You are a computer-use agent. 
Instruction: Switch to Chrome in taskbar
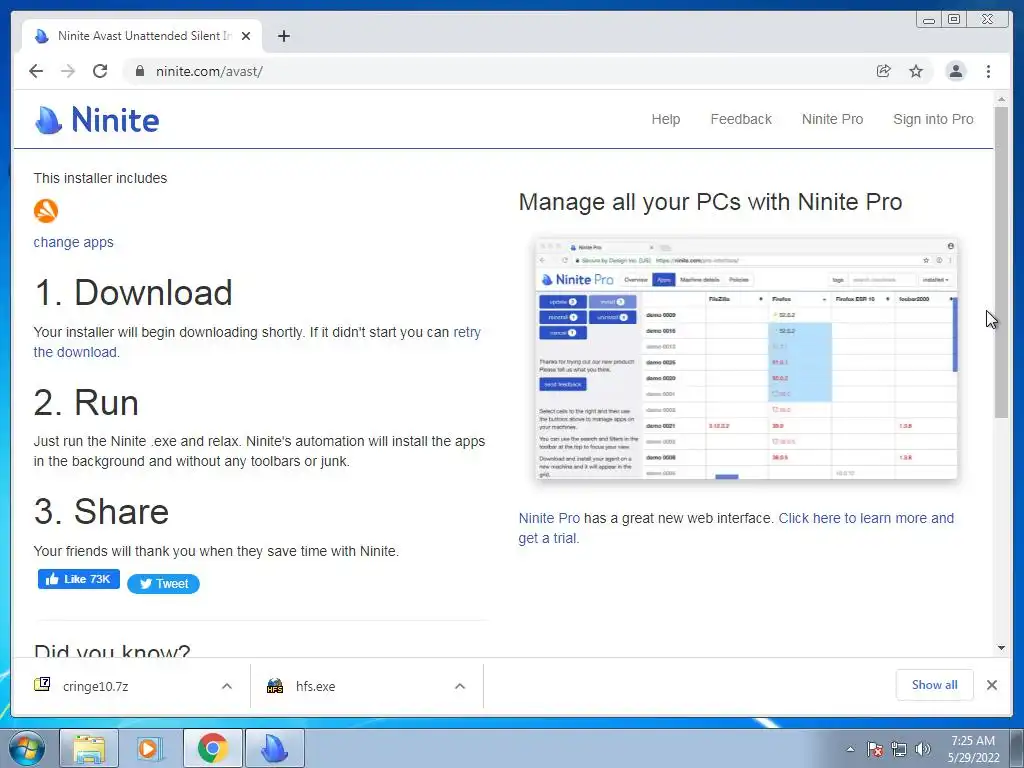click(x=212, y=749)
